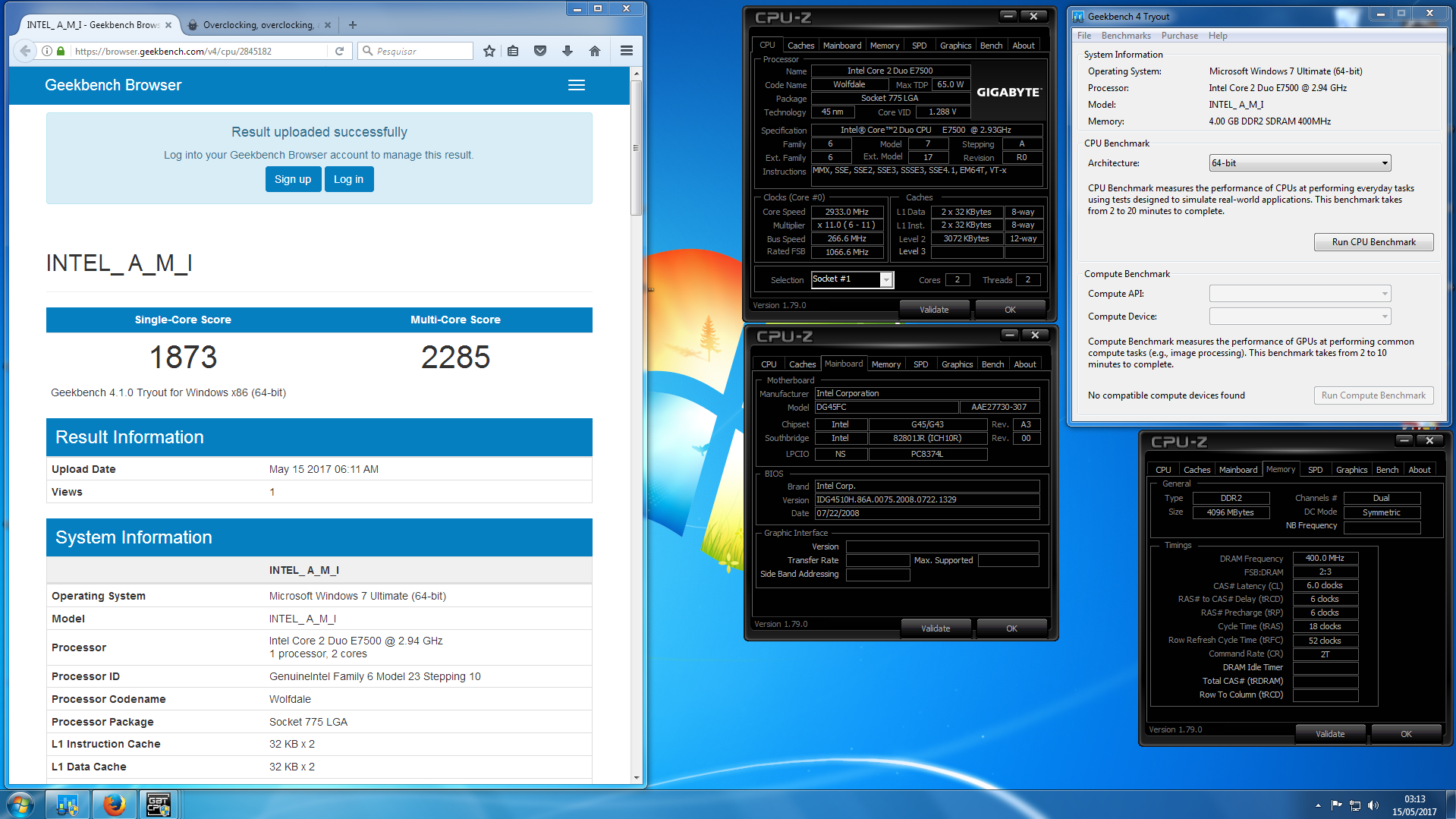
Task: Bookmark this page with the star icon
Action: click(x=489, y=51)
